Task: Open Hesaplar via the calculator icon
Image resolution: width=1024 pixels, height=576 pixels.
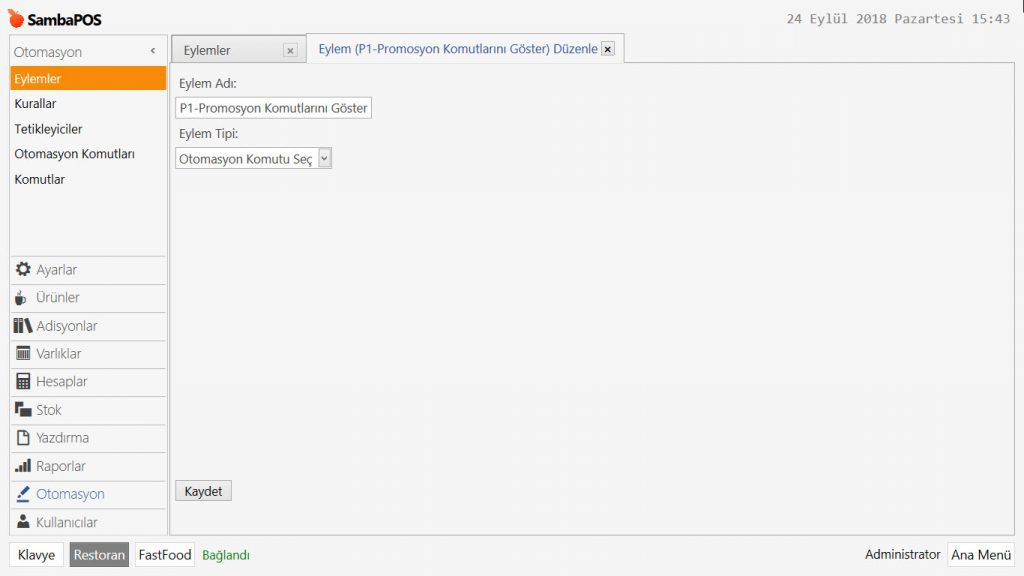Action: point(23,381)
